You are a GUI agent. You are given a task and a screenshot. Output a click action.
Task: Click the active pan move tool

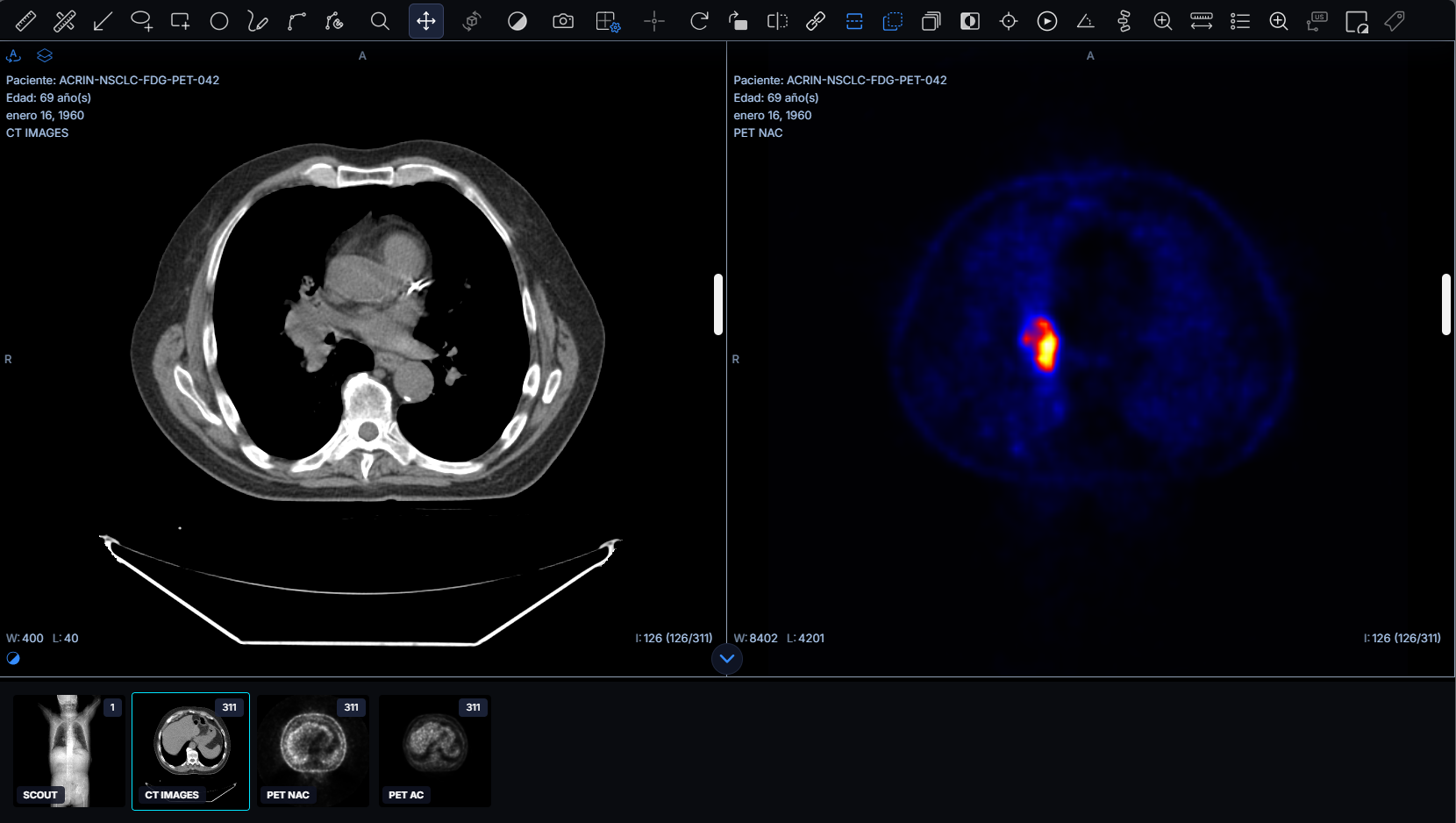[x=426, y=21]
